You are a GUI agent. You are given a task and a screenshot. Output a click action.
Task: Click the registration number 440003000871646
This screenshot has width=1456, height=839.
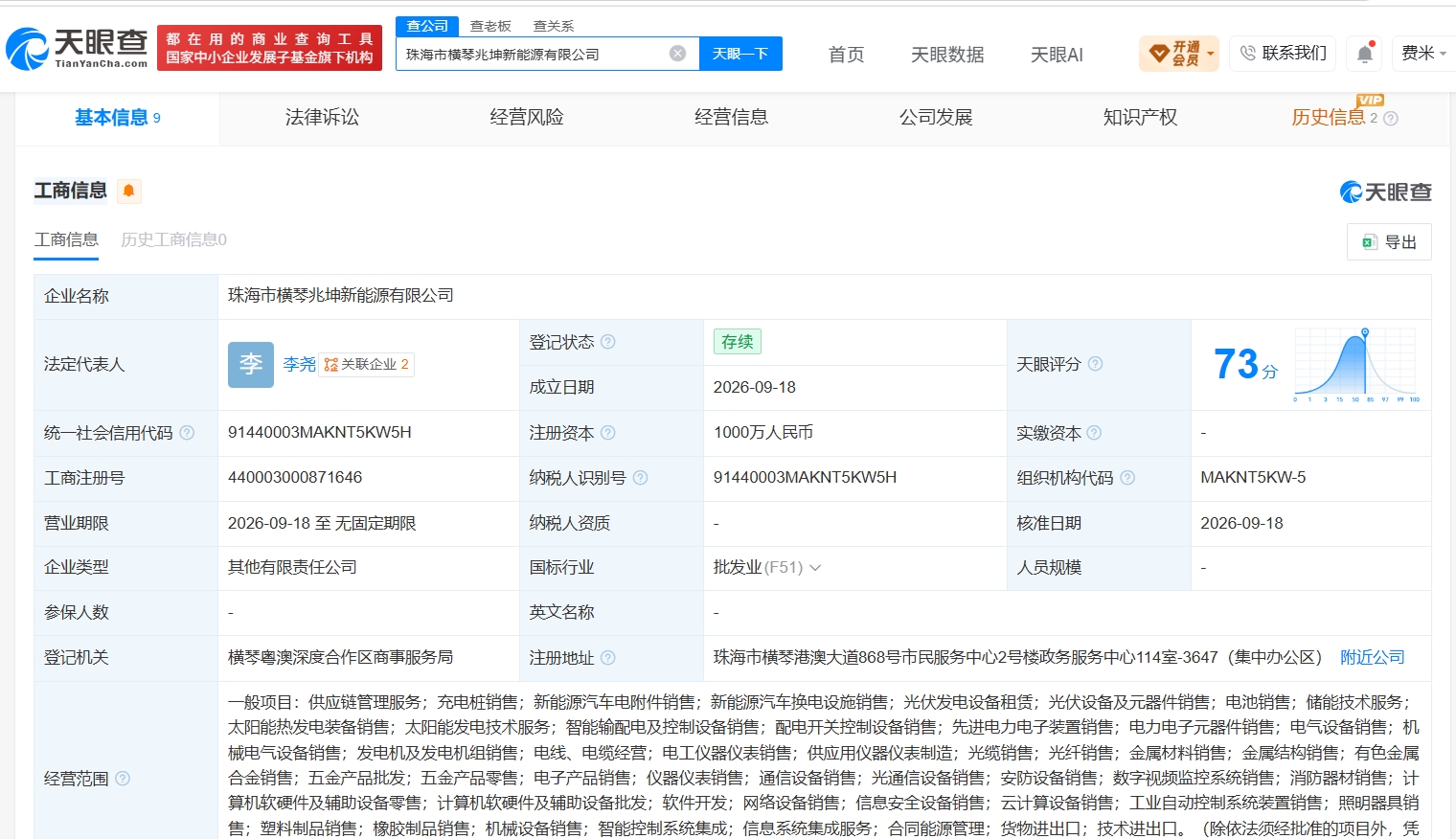click(295, 477)
